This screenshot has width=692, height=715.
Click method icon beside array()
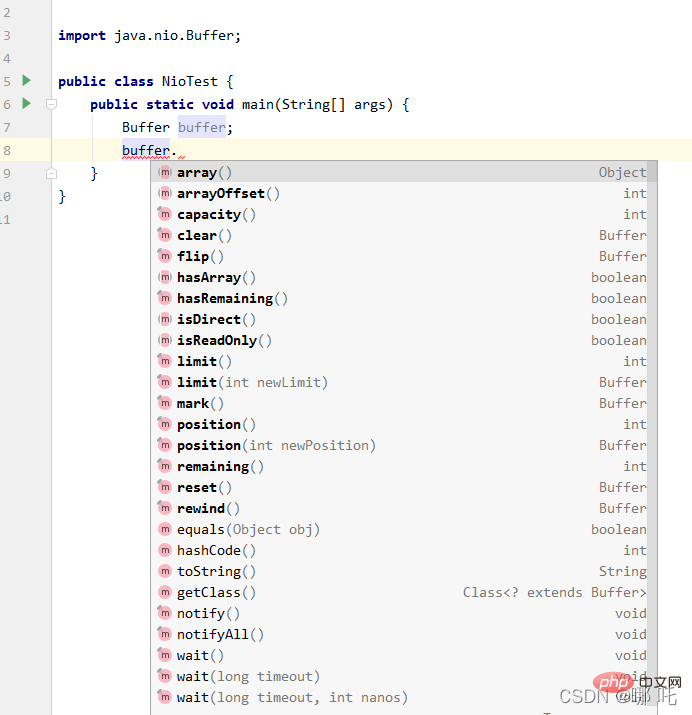[x=165, y=172]
